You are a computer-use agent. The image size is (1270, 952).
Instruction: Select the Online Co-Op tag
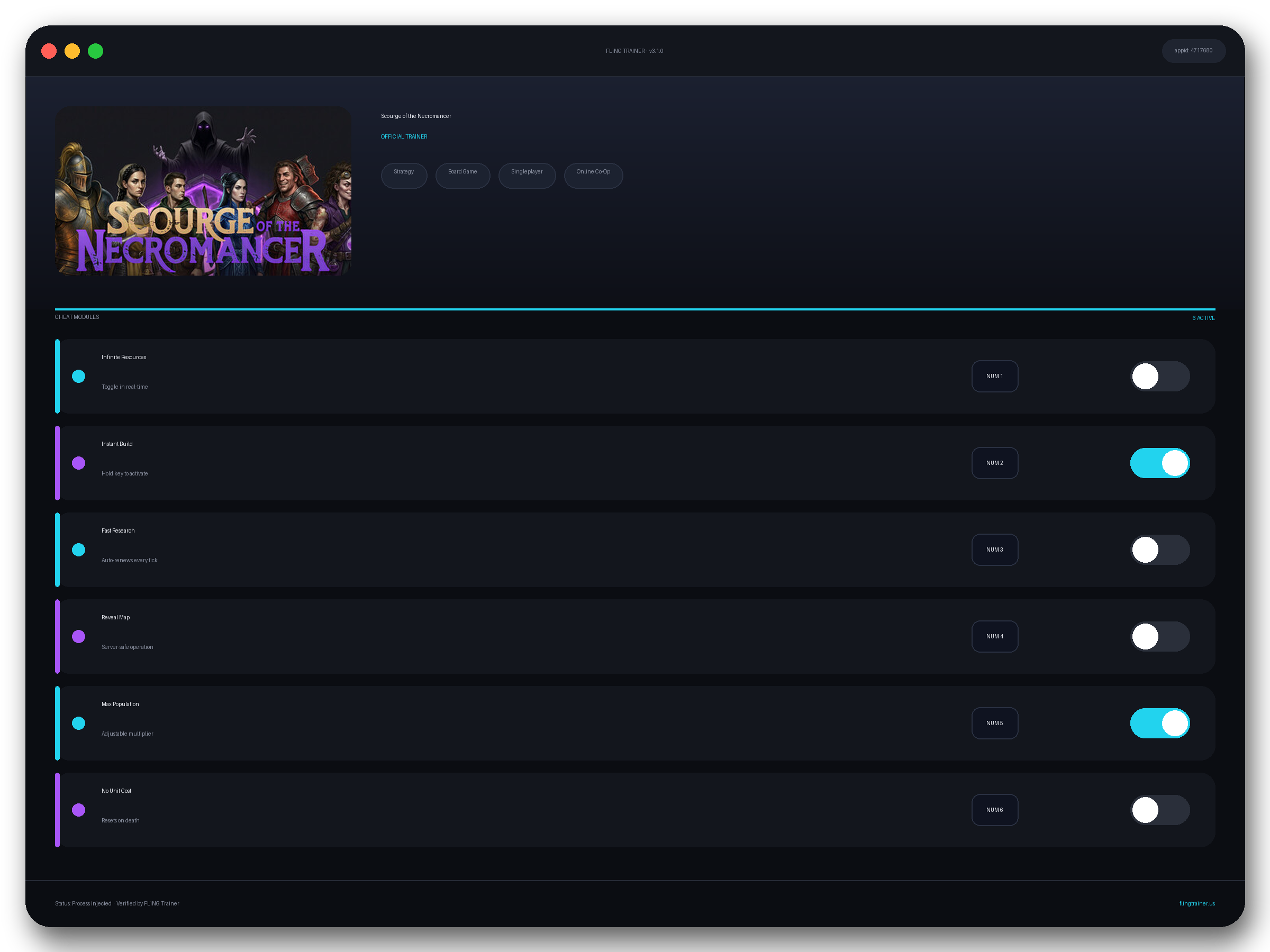pos(593,175)
